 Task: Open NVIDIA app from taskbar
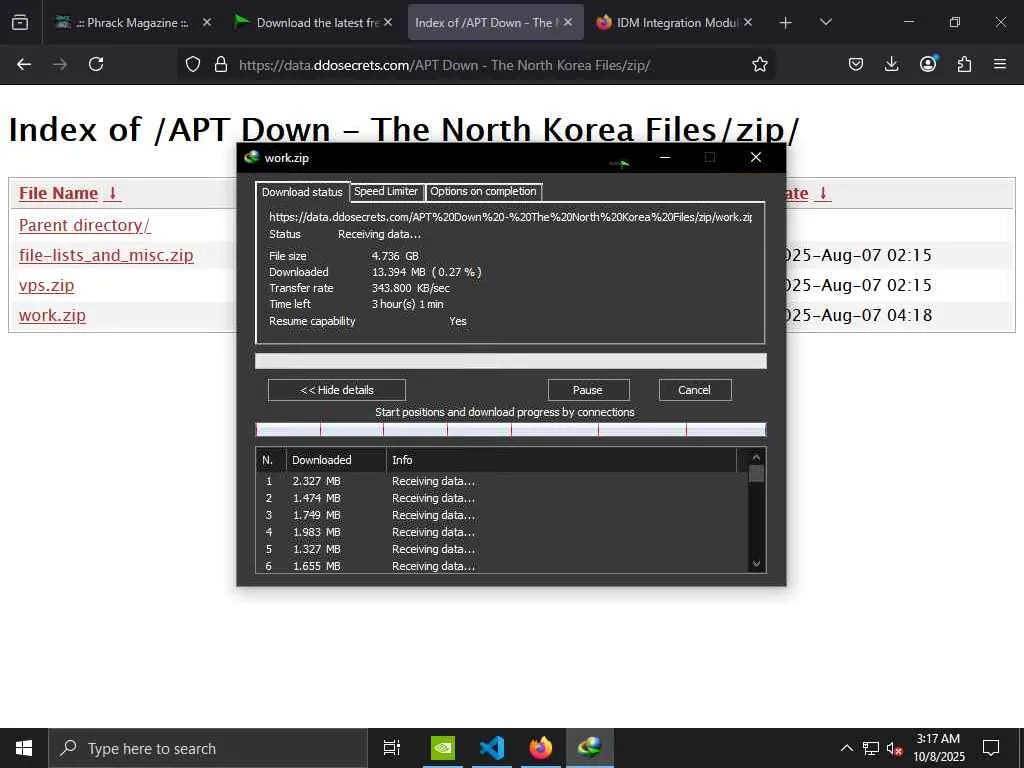pos(443,748)
